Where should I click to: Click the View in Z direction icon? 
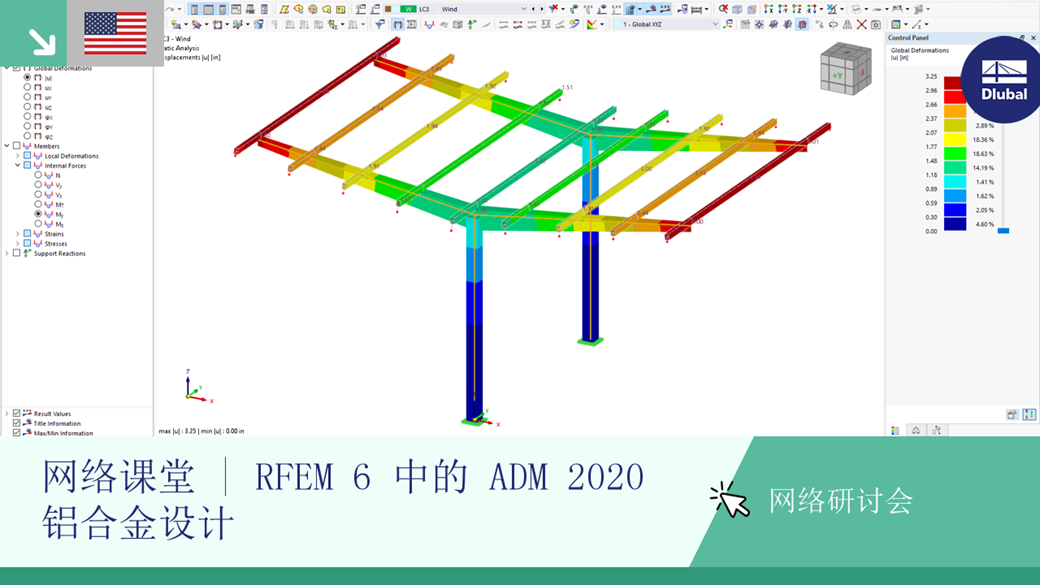tap(797, 9)
